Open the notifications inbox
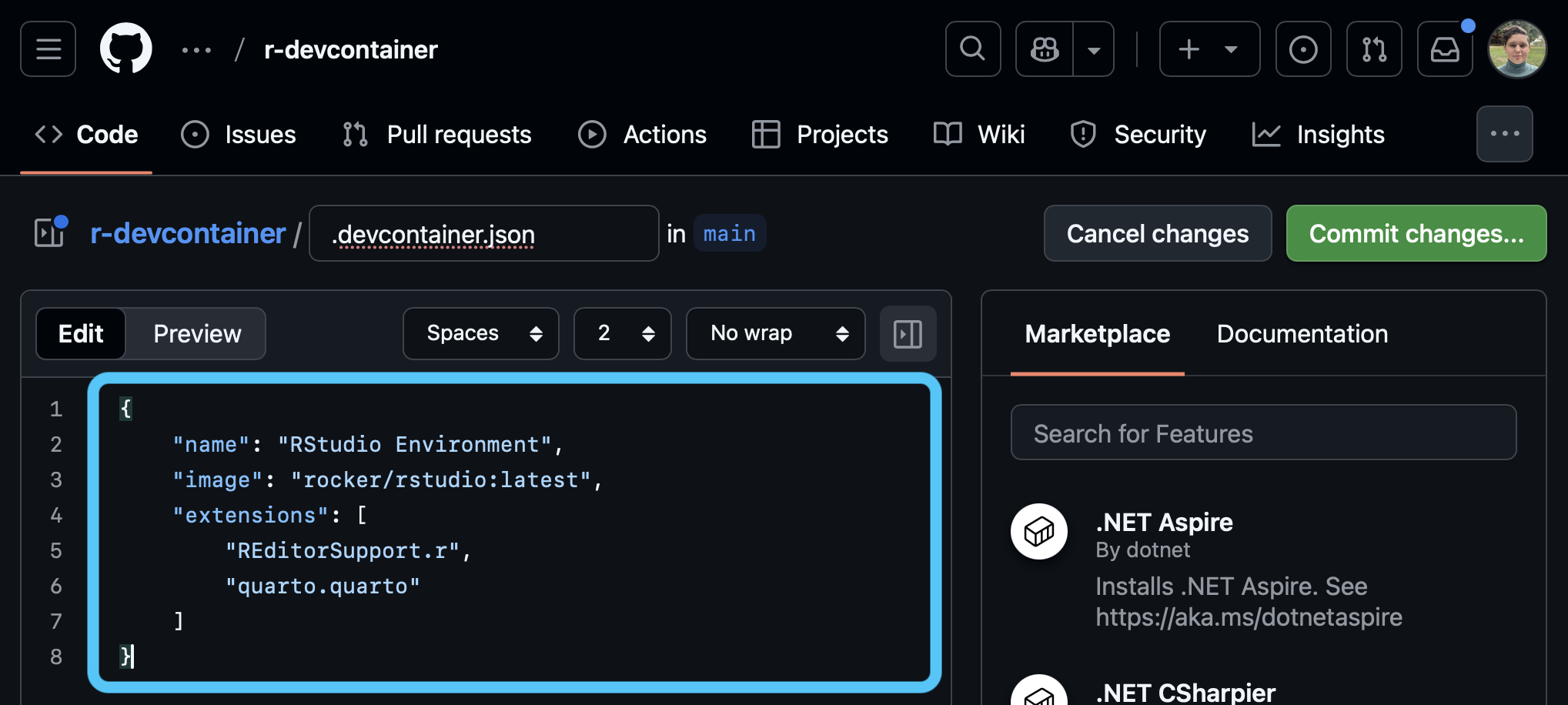The width and height of the screenshot is (1568, 705). pos(1445,49)
